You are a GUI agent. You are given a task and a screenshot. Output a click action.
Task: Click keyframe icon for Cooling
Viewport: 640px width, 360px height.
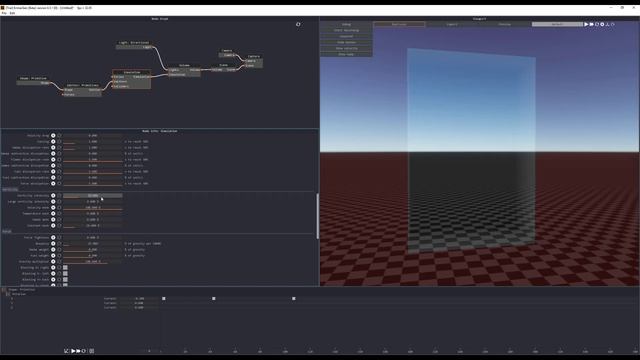point(53,142)
